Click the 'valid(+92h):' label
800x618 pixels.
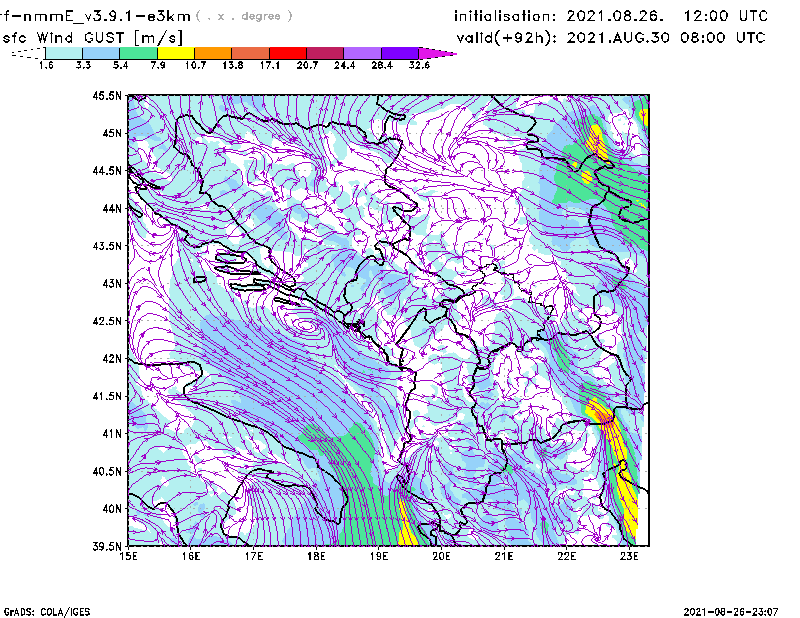coord(507,38)
